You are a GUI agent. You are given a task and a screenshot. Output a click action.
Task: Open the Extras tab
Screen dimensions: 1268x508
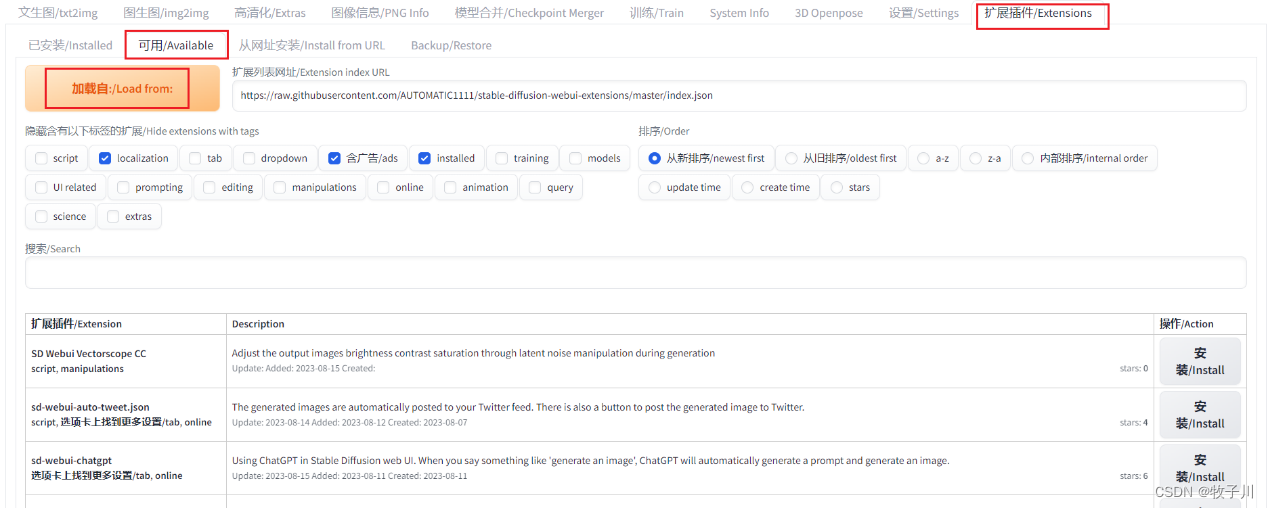(270, 13)
